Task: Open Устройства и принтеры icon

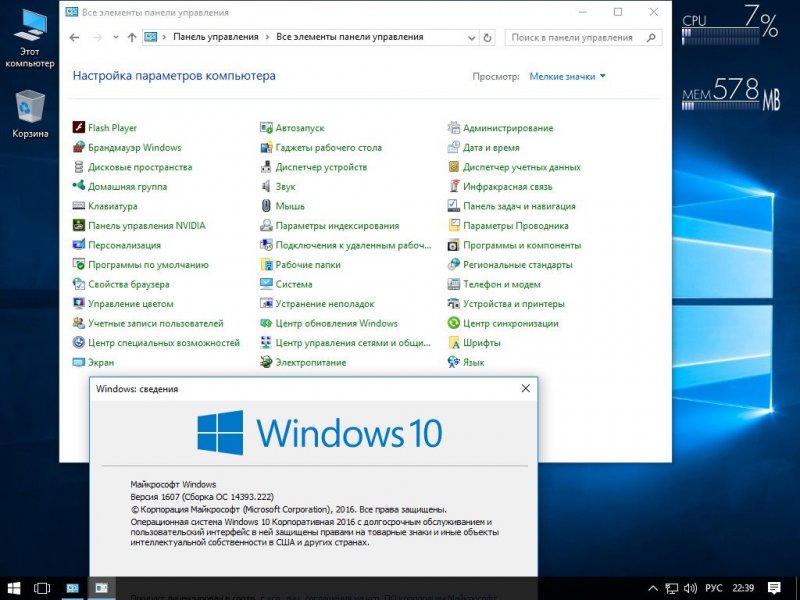Action: [454, 304]
